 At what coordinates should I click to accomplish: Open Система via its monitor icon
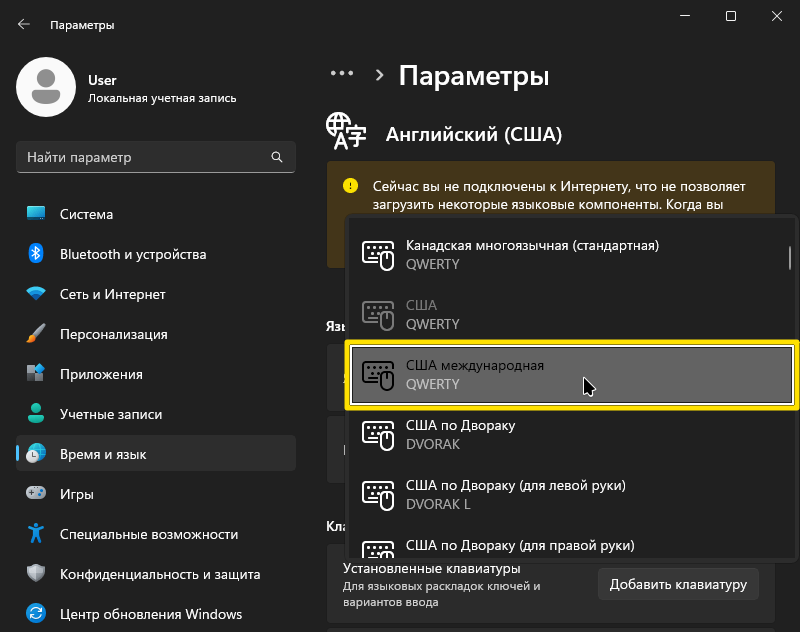(x=36, y=214)
